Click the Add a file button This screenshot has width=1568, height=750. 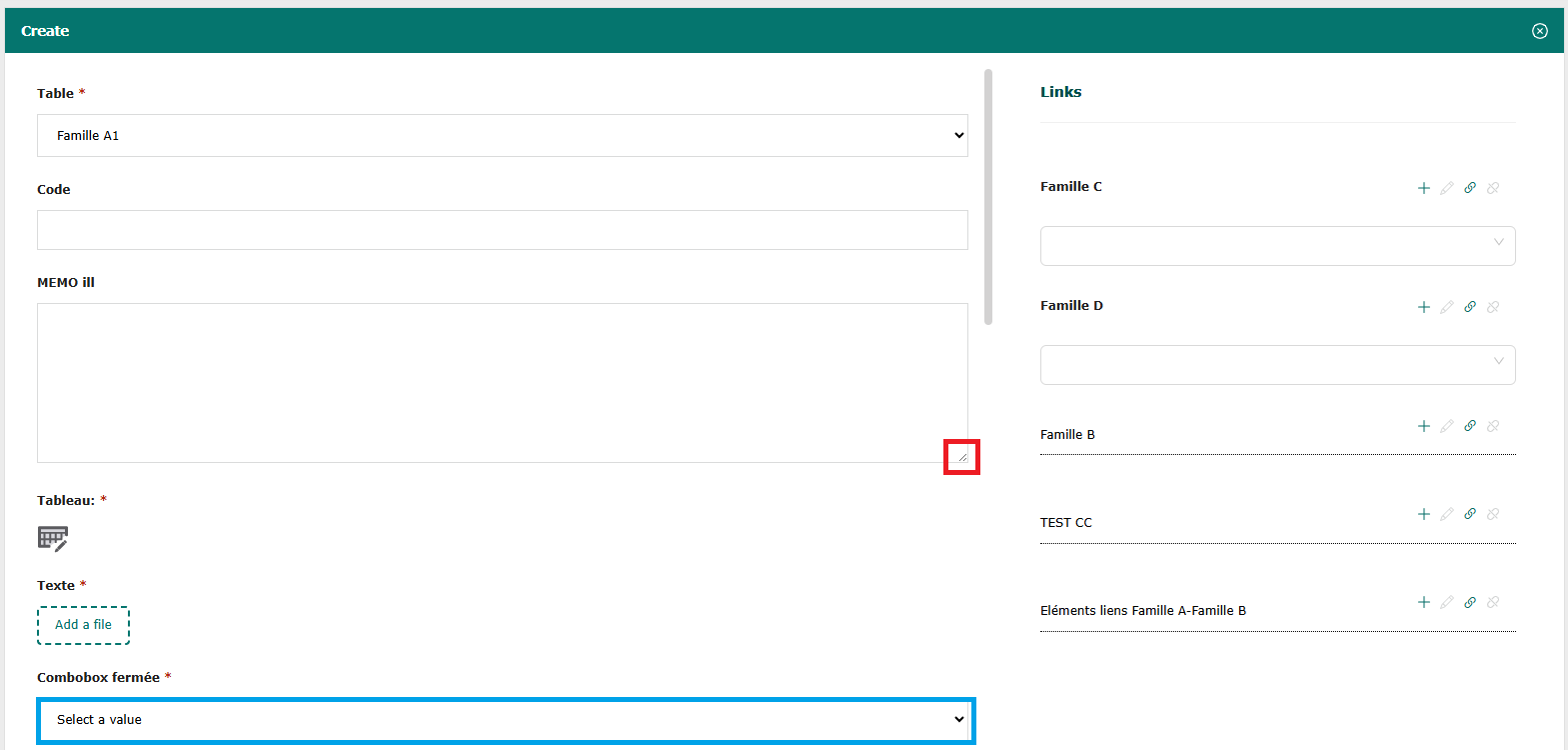[x=83, y=625]
